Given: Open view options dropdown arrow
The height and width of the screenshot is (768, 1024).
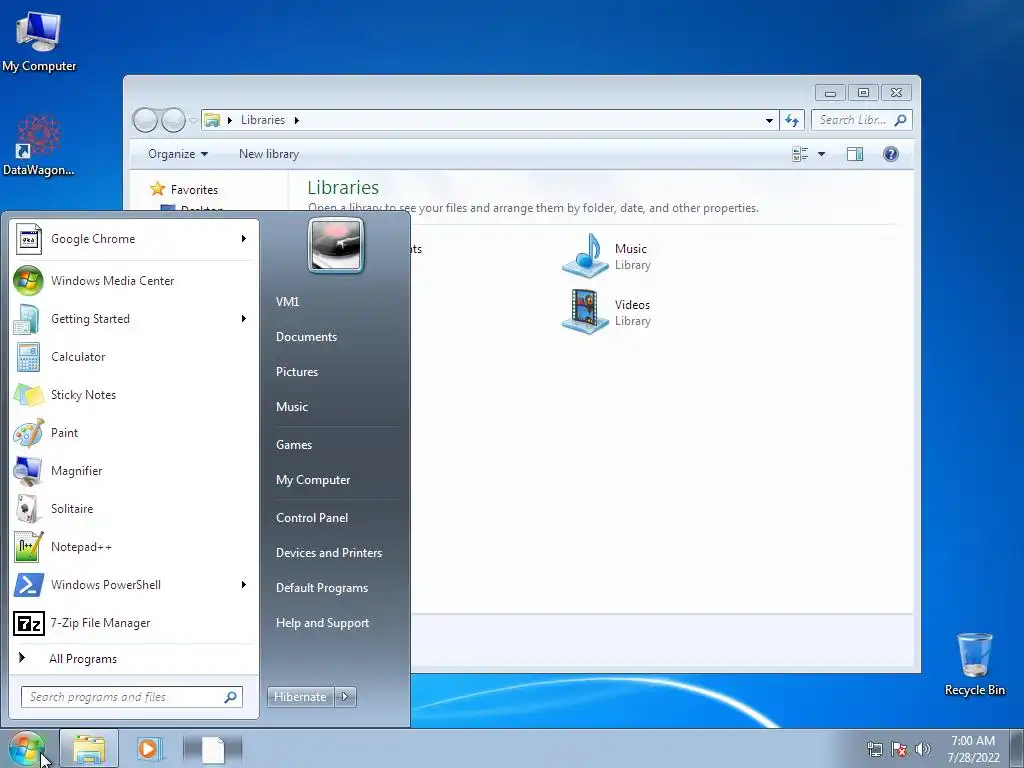Looking at the screenshot, I should [822, 154].
